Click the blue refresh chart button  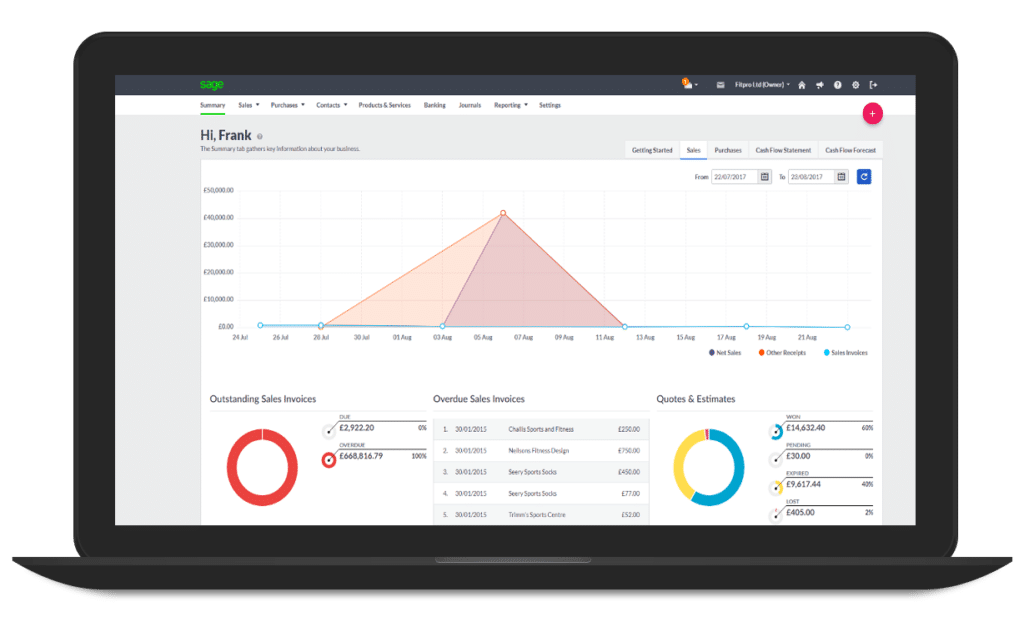864,177
